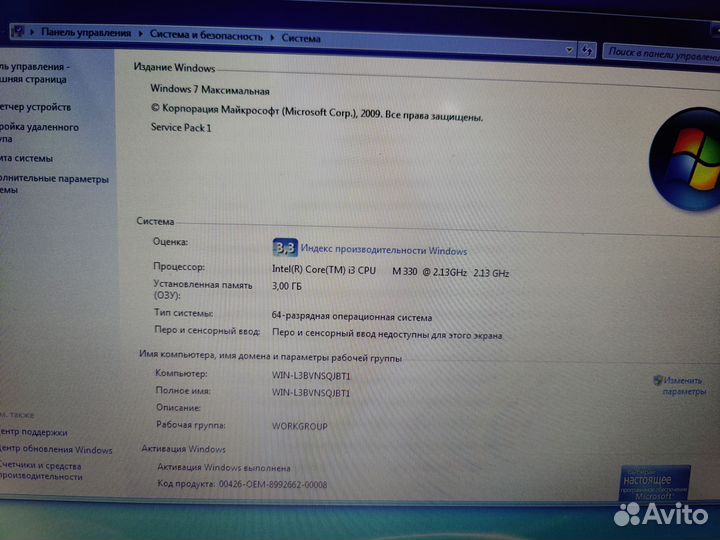Open system protection link in sidebar
This screenshot has width=720, height=540.
coord(26,158)
